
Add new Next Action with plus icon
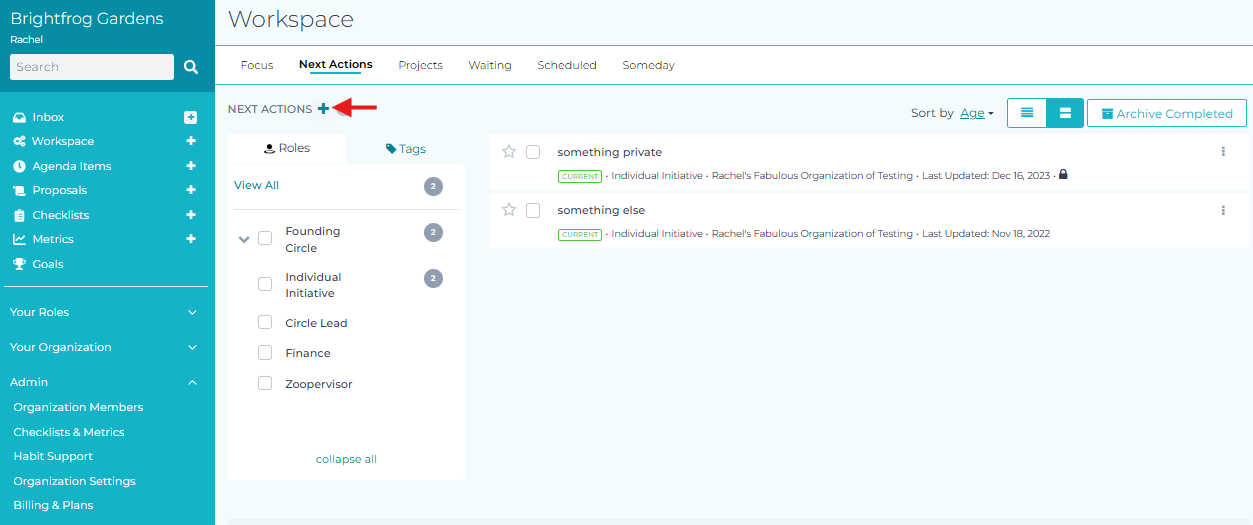(323, 109)
